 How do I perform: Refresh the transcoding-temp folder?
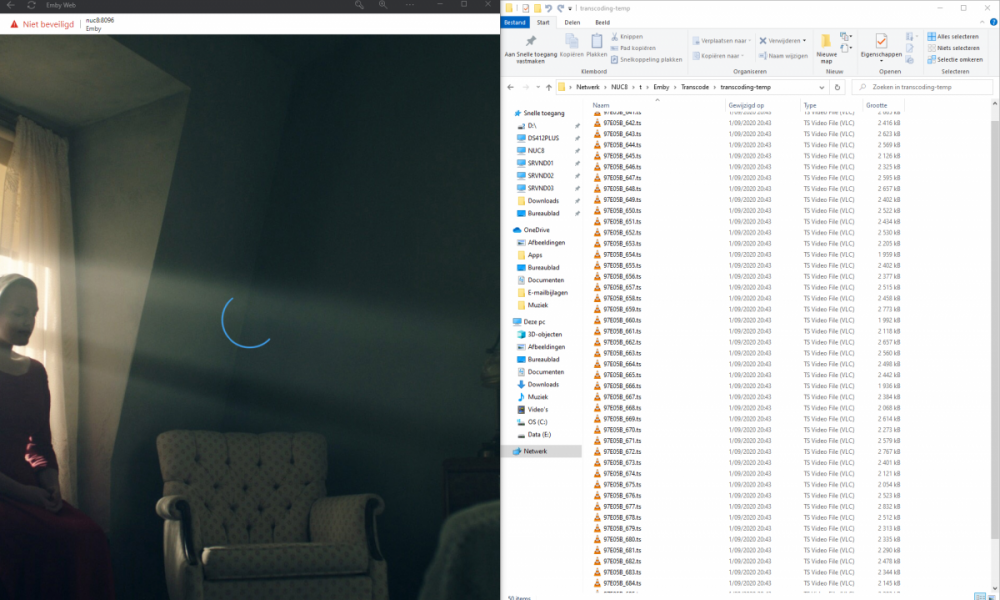(837, 87)
